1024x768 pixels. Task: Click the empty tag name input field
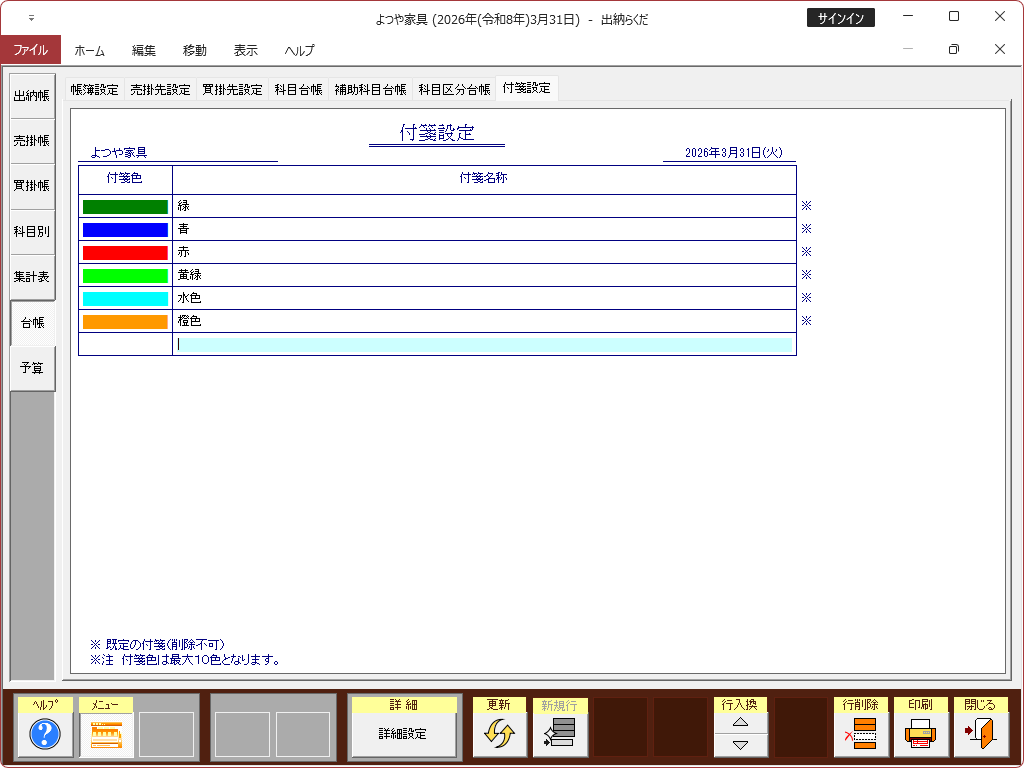(x=485, y=345)
